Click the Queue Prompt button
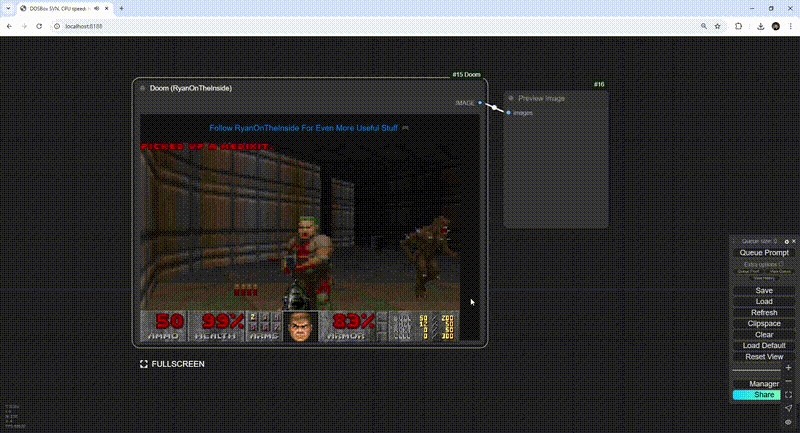The height and width of the screenshot is (433, 800). coord(764,252)
